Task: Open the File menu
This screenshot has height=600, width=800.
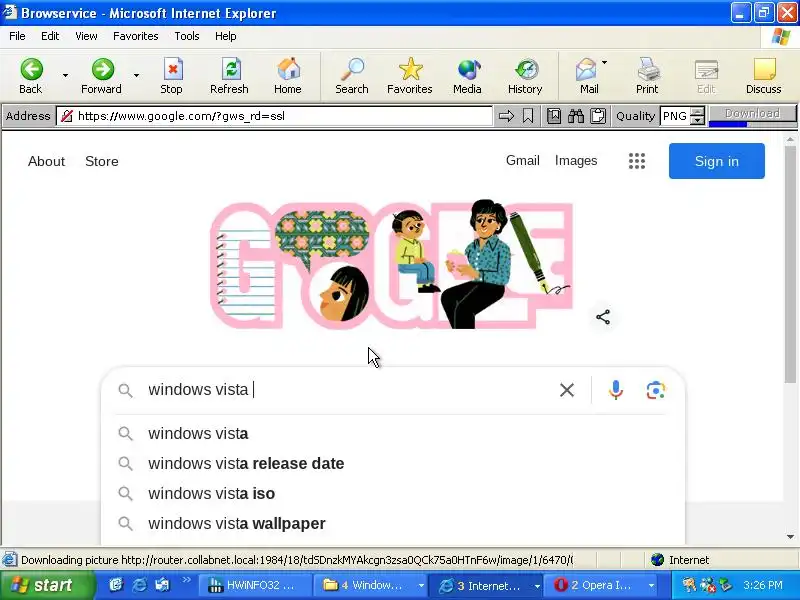Action: coord(17,36)
